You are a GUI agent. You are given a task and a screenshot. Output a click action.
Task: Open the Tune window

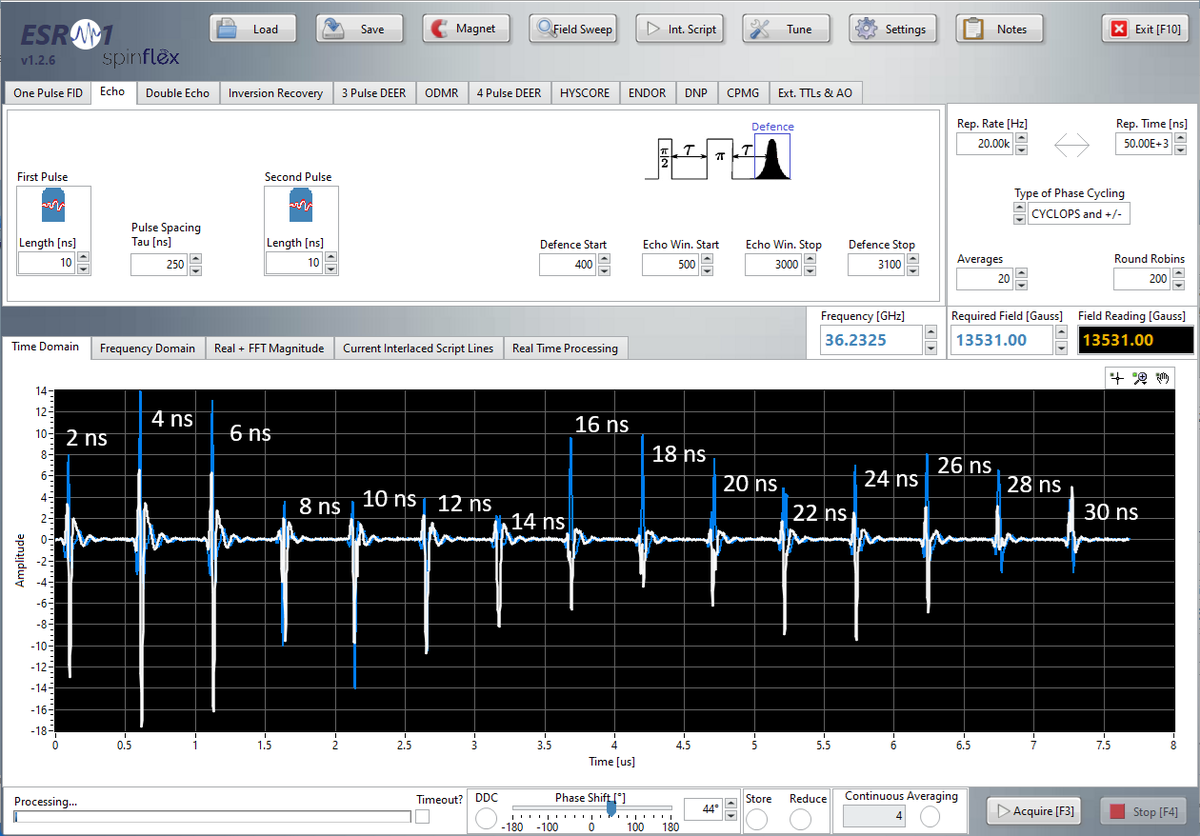787,29
